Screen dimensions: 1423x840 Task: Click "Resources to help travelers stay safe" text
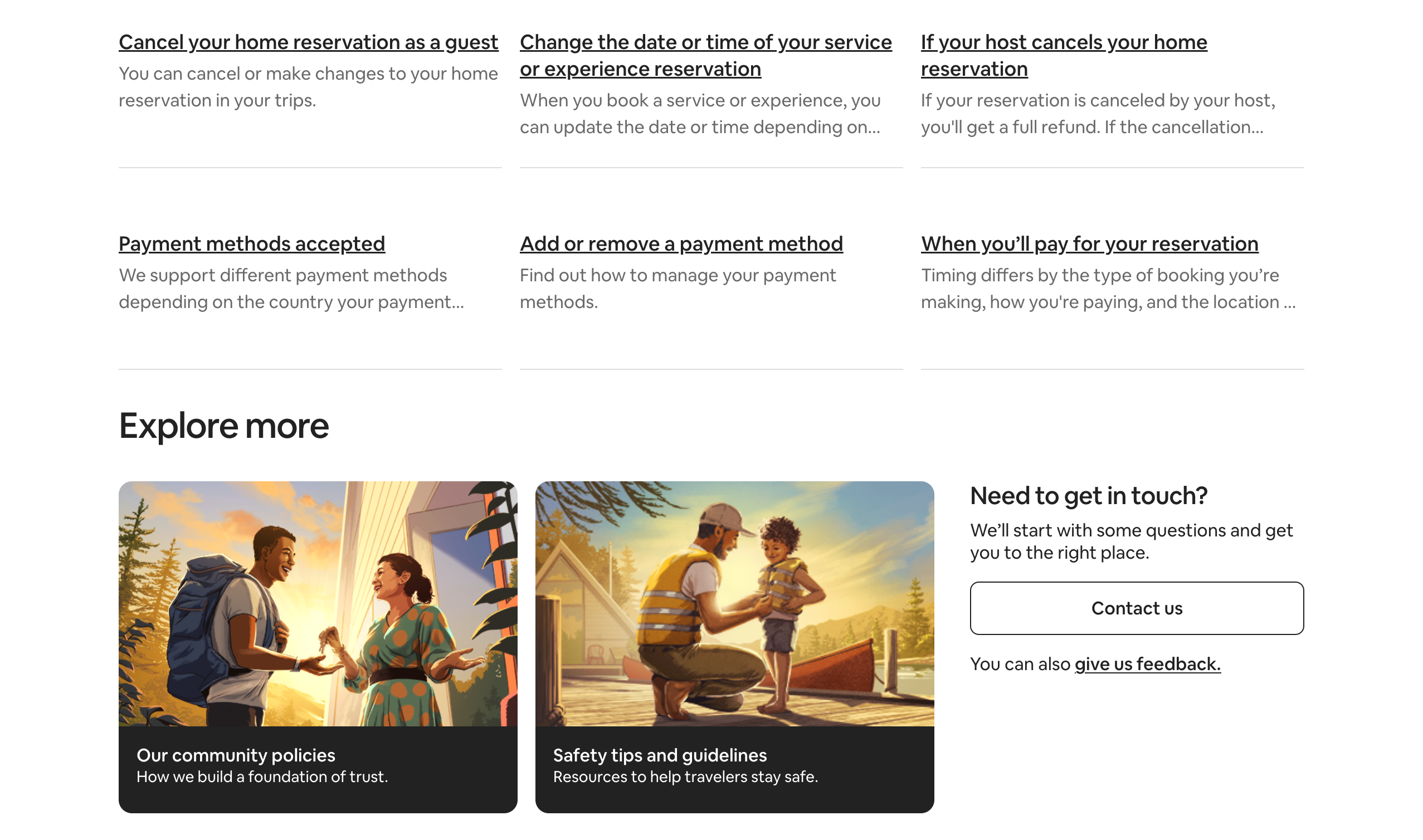(x=685, y=777)
